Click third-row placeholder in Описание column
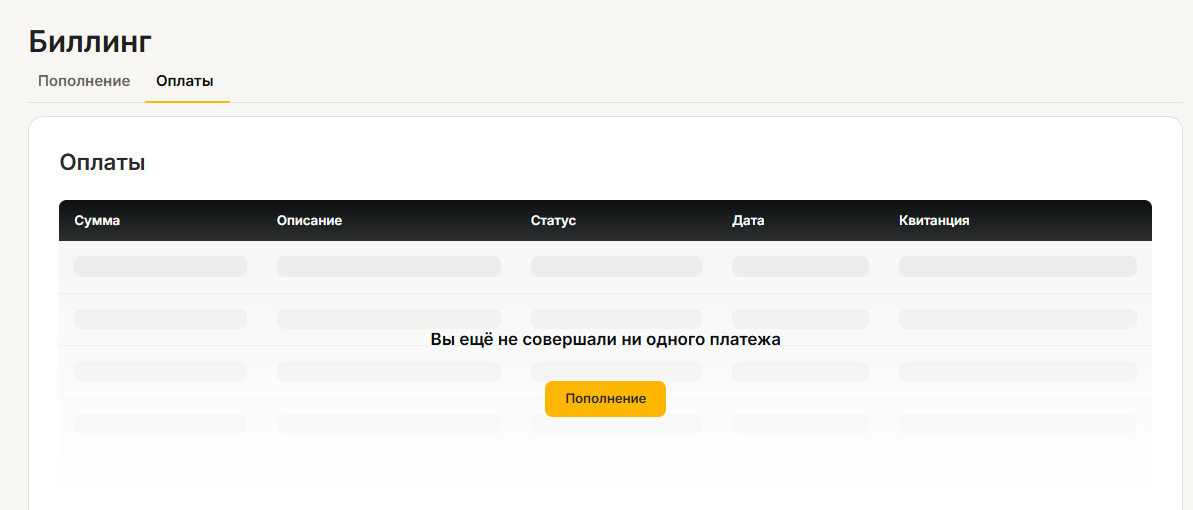This screenshot has height=510, width=1193. coord(388,371)
